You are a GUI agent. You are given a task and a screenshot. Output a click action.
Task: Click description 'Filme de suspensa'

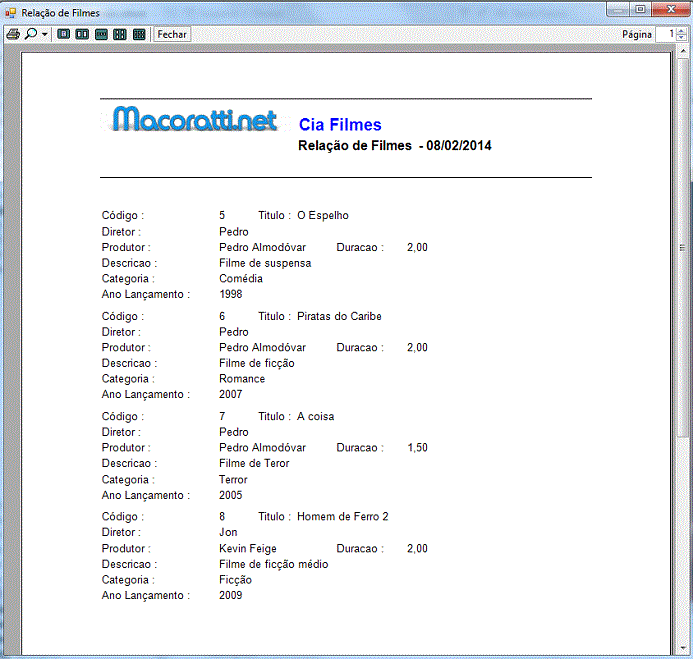pos(265,263)
